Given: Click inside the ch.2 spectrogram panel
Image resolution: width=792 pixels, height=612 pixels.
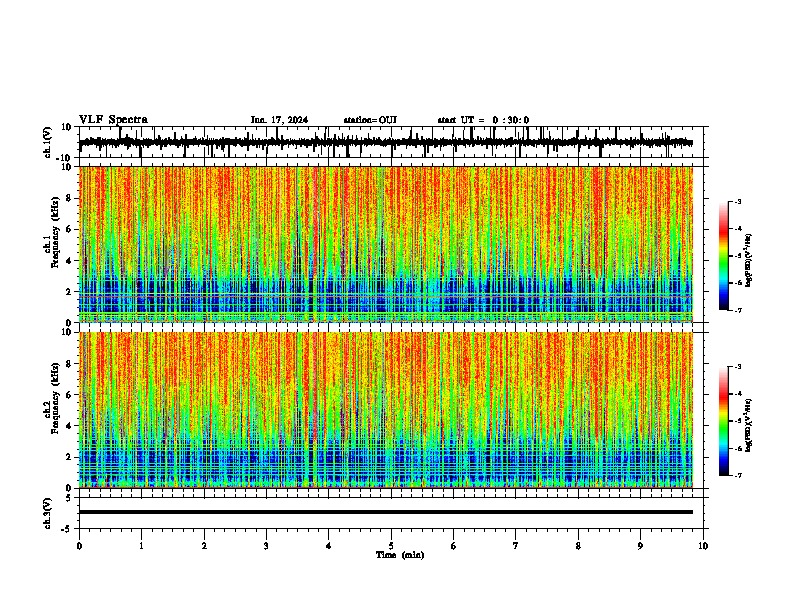Looking at the screenshot, I should [386, 410].
